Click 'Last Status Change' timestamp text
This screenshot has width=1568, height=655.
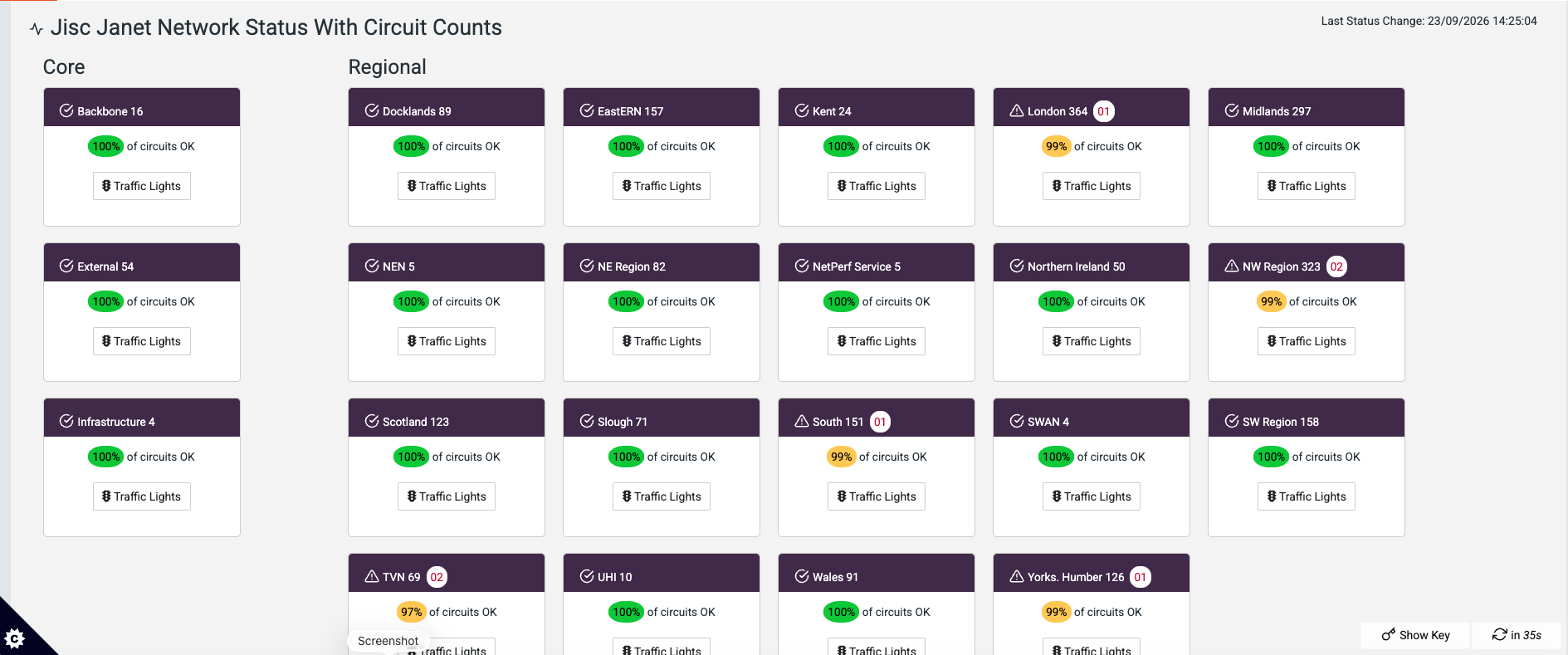1429,21
